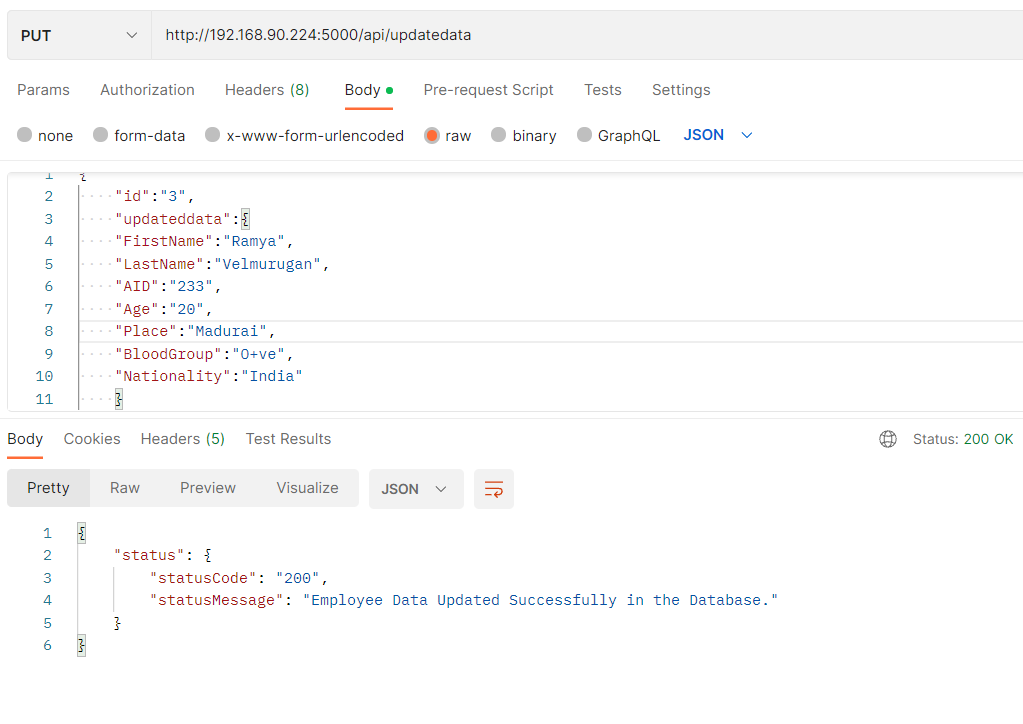Open the response Headers (5) tab
Viewport: 1023px width, 724px height.
pos(183,439)
